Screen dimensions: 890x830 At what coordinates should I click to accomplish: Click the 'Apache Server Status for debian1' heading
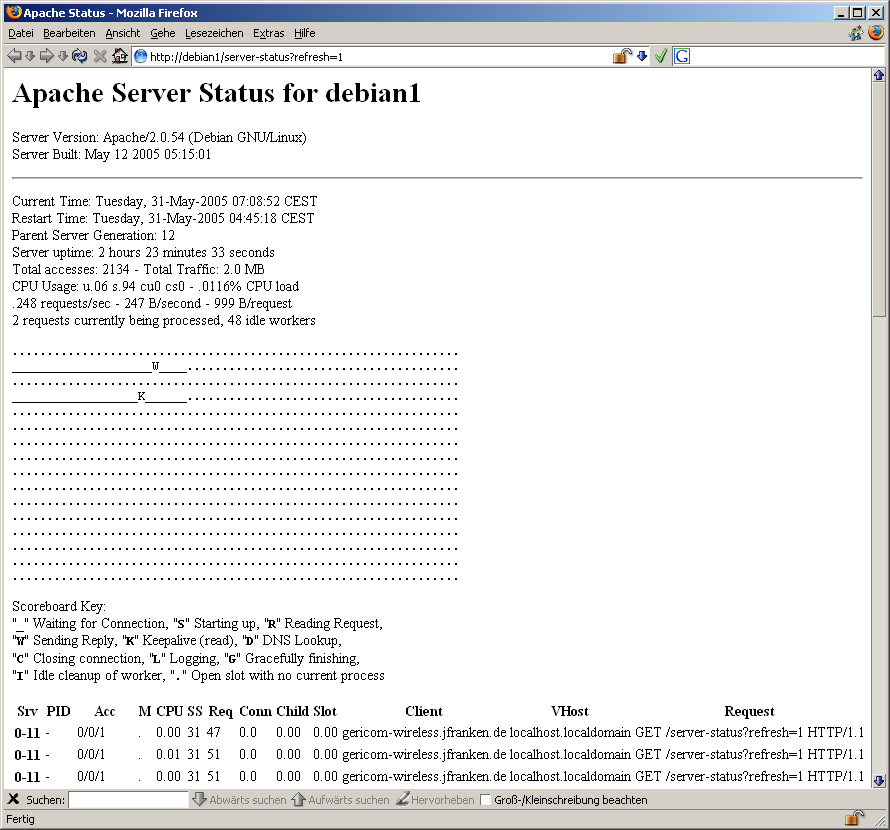(216, 93)
